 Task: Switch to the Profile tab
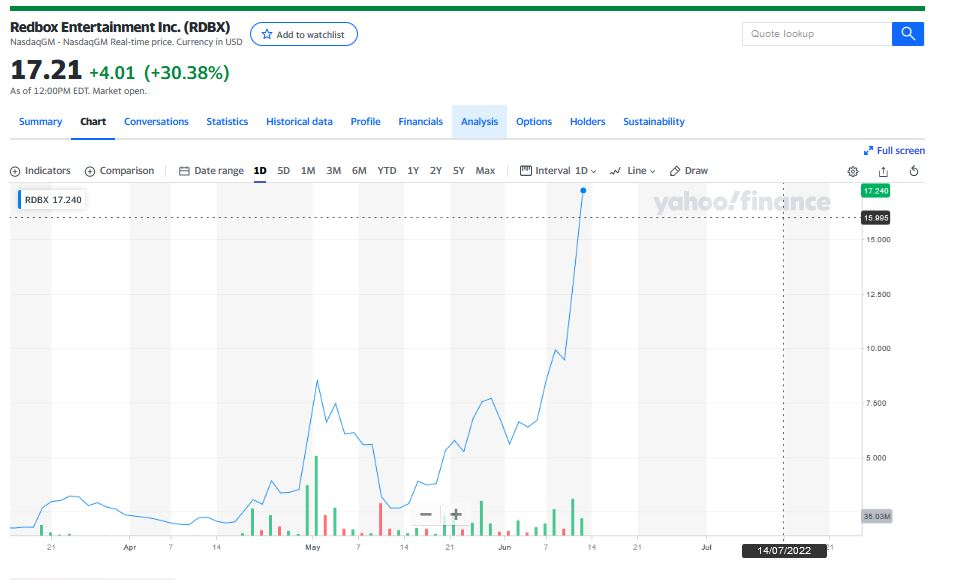pyautogui.click(x=365, y=122)
